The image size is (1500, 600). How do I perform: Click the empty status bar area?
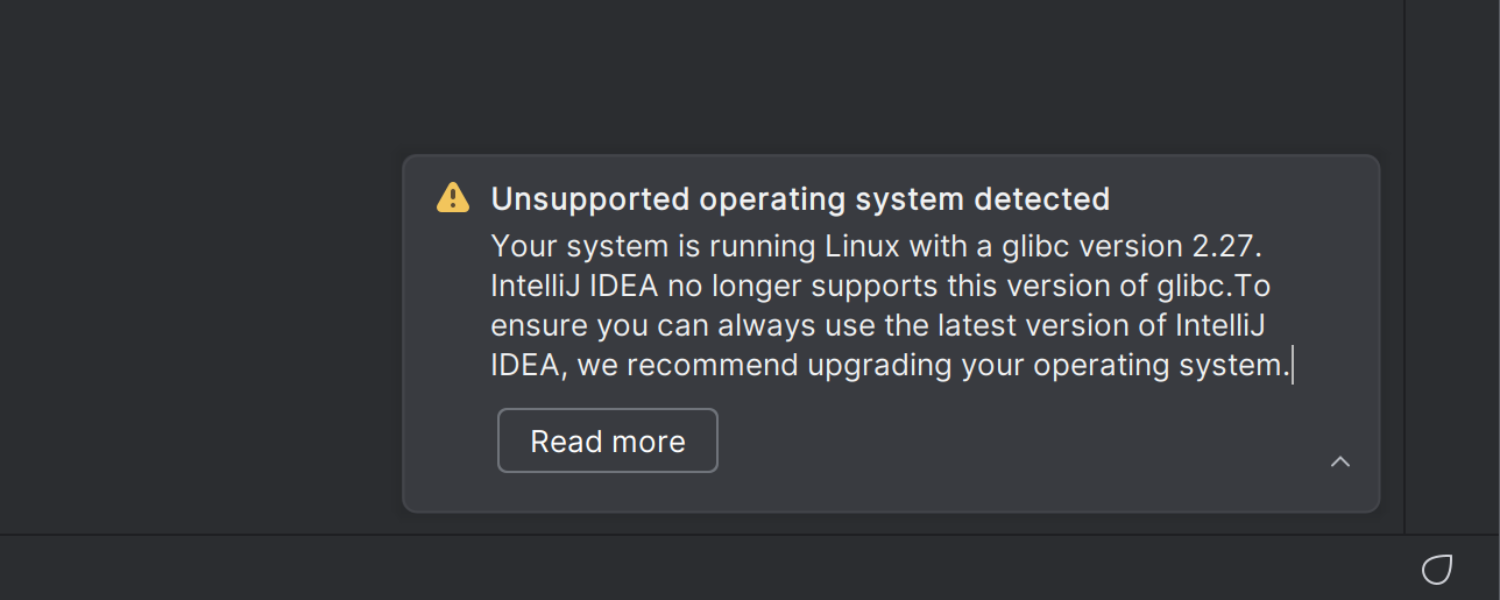point(700,568)
